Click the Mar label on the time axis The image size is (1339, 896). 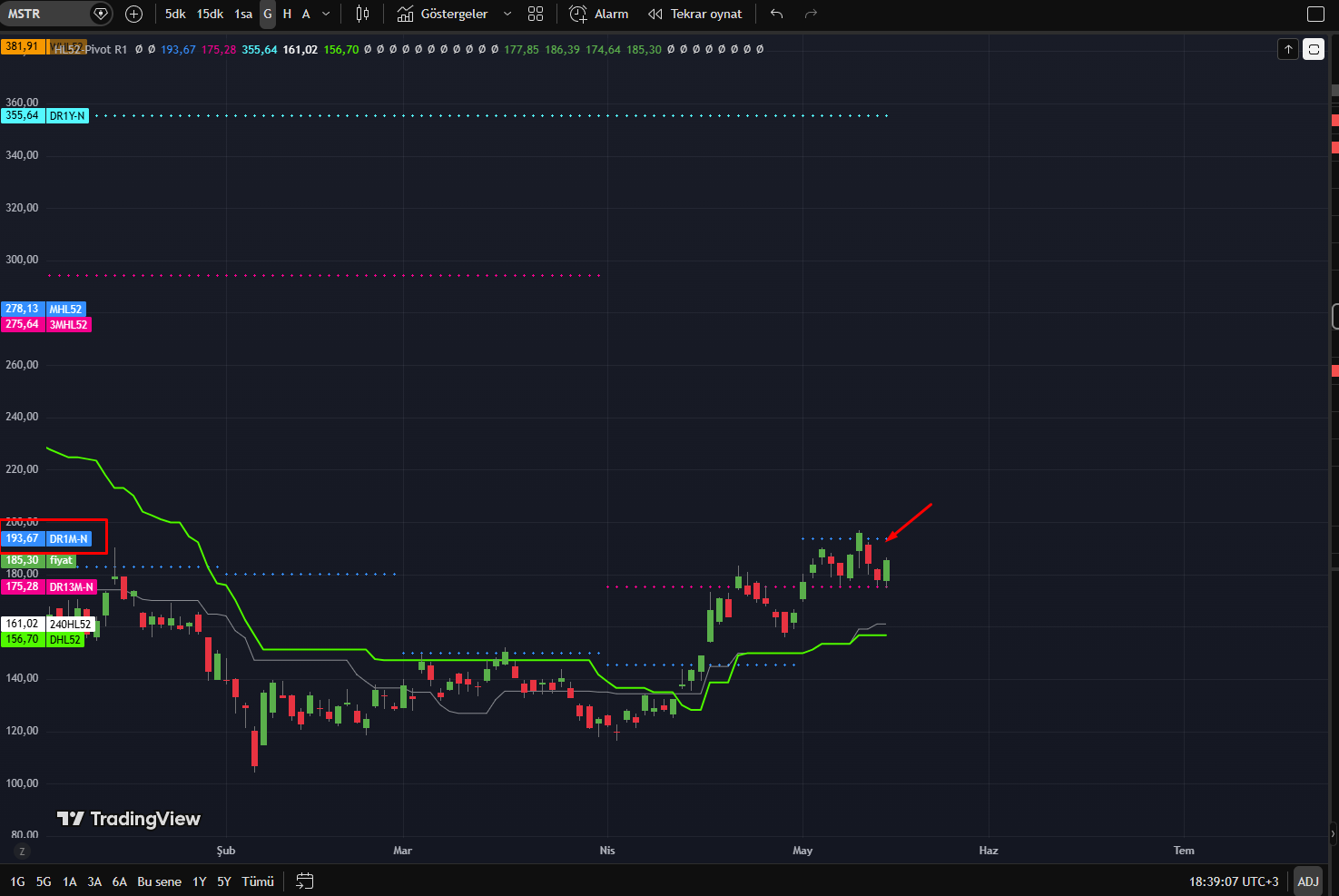[x=402, y=851]
